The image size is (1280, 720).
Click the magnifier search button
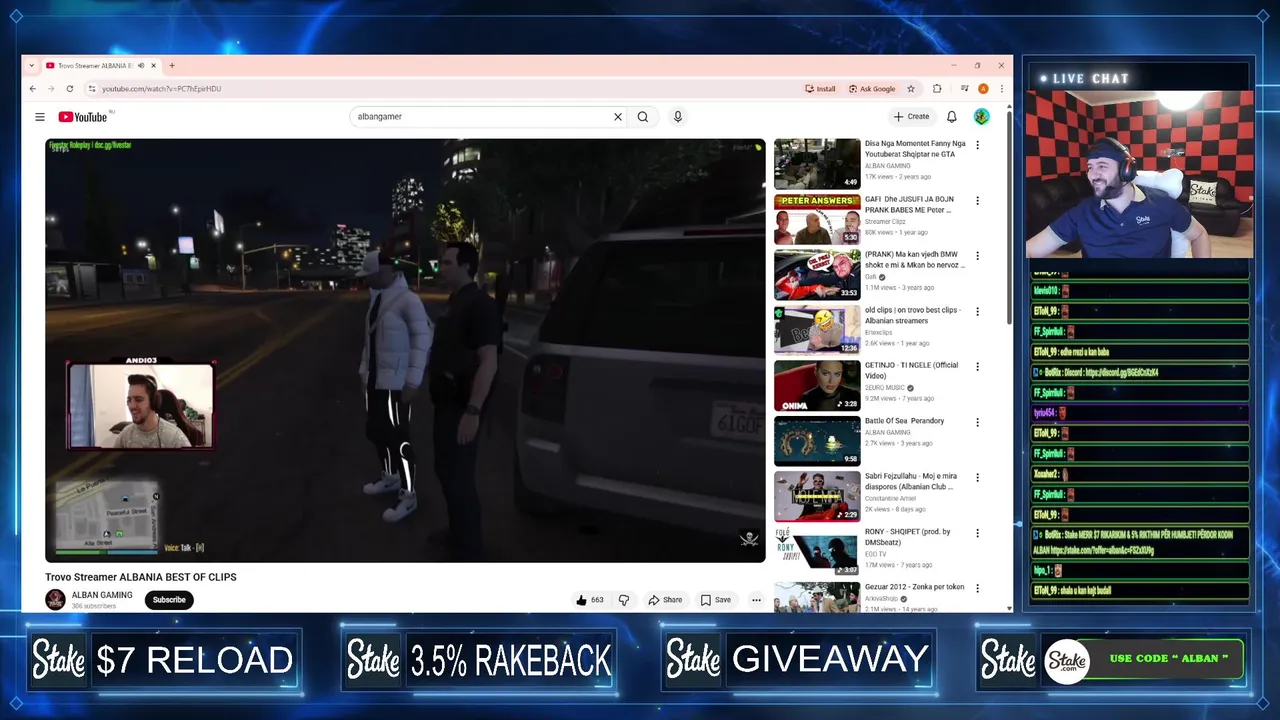643,117
